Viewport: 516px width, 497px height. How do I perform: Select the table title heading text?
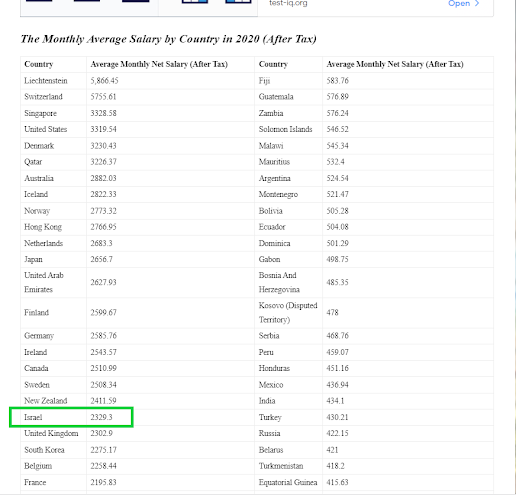[x=168, y=39]
